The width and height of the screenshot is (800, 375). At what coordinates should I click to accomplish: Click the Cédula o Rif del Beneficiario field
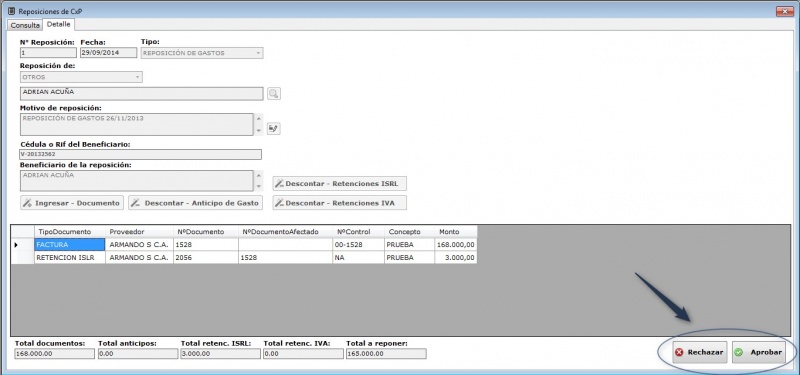pyautogui.click(x=140, y=154)
